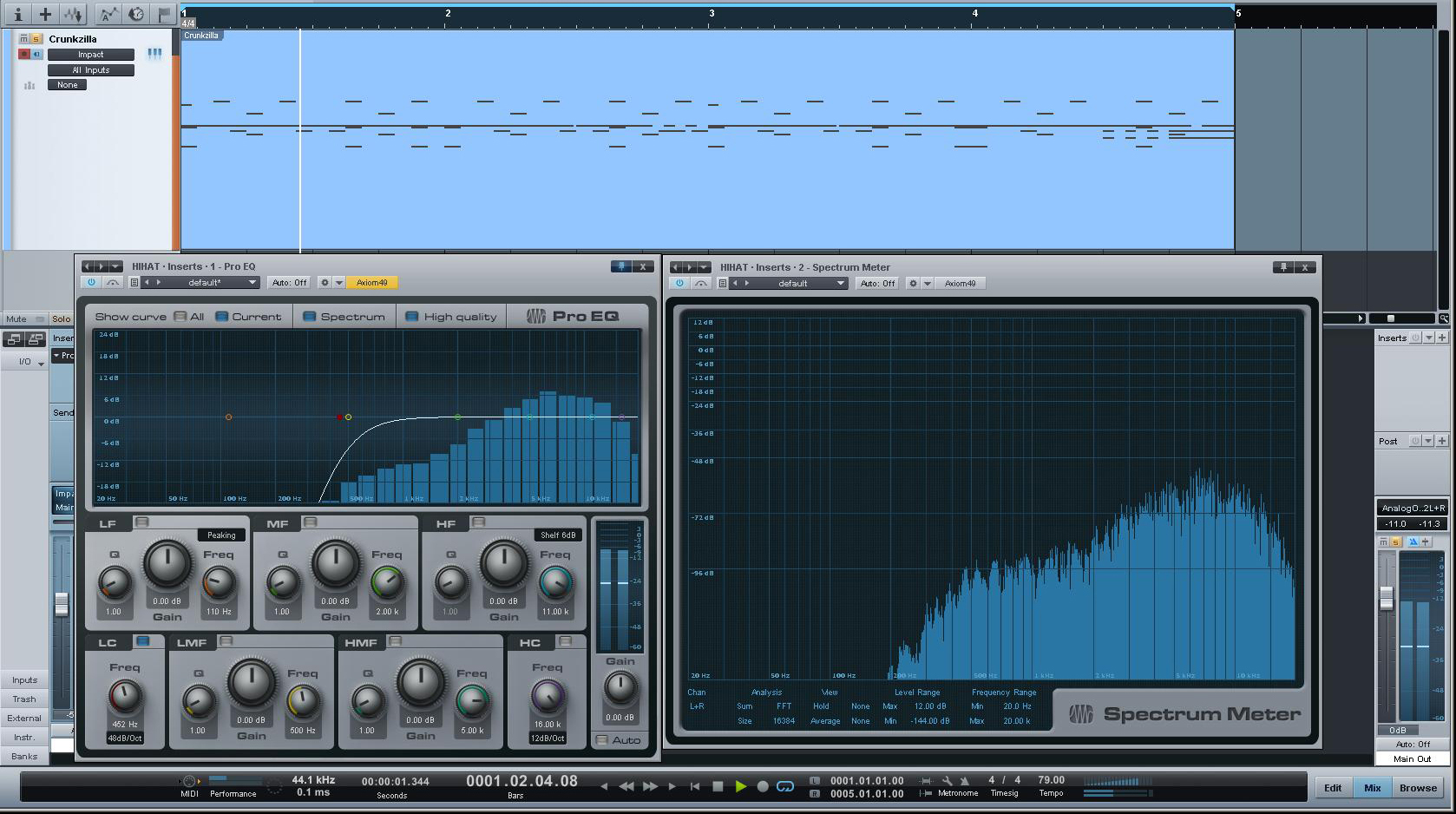Toggle monitor on Crunkzilla track

click(x=36, y=54)
